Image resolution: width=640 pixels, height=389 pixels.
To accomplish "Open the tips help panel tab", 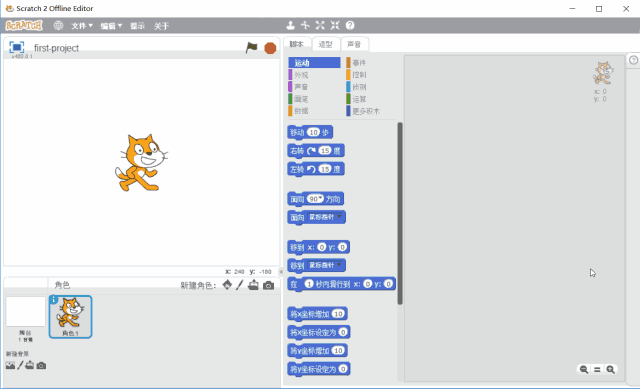I will pyautogui.click(x=633, y=60).
